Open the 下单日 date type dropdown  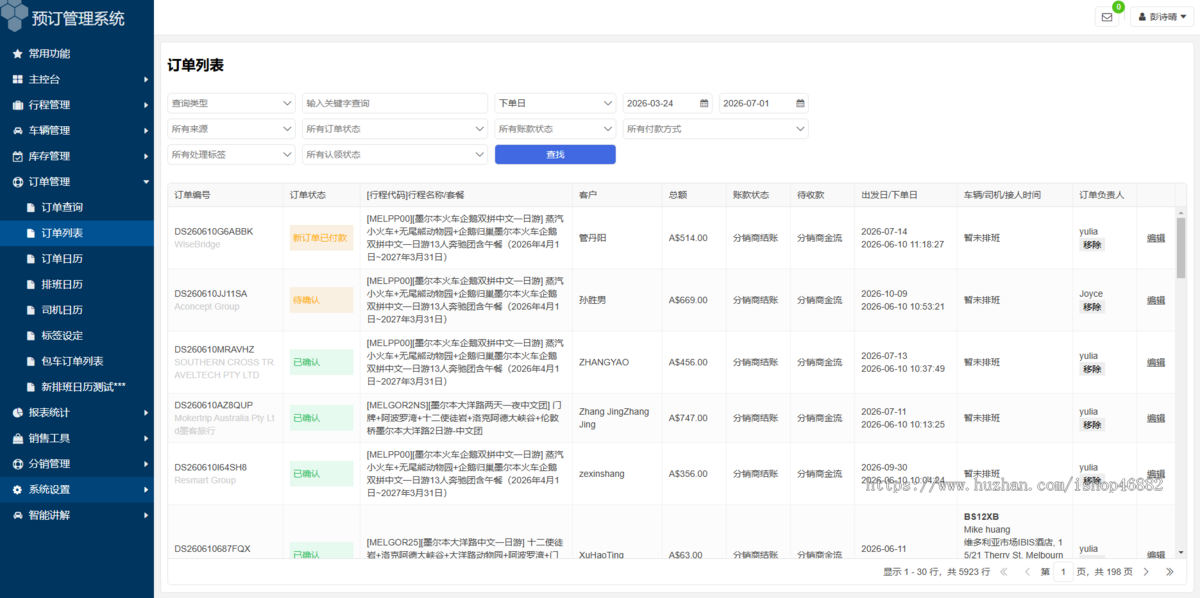[555, 103]
